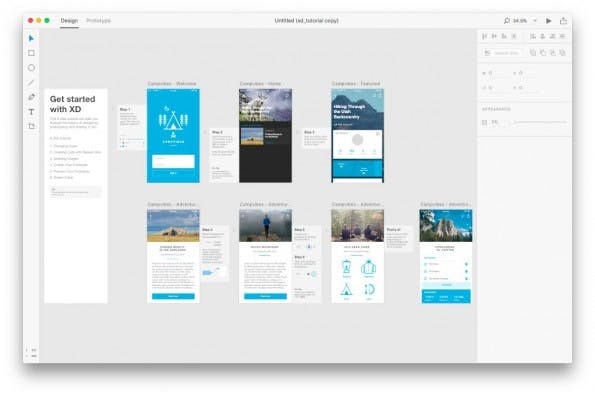Image resolution: width=595 pixels, height=396 pixels.
Task: Switch to the Design tab
Action: click(69, 20)
